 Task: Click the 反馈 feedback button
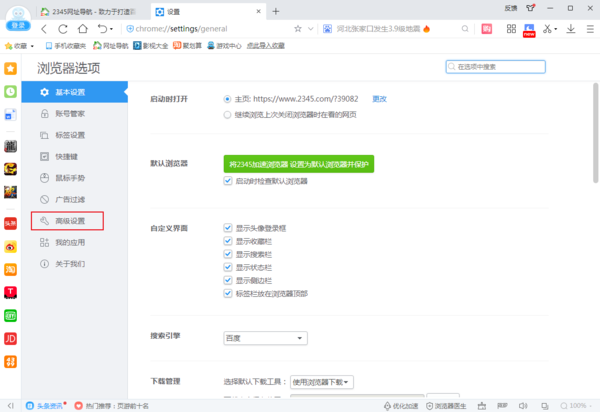tap(510, 8)
